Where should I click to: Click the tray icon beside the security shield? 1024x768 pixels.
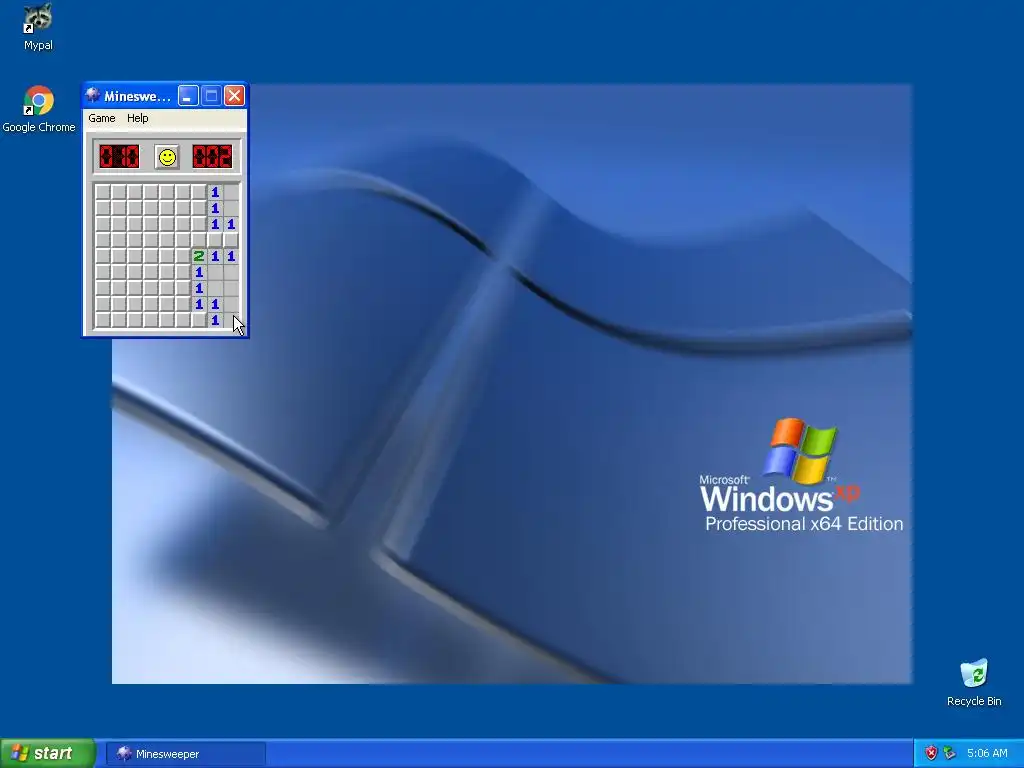[950, 753]
